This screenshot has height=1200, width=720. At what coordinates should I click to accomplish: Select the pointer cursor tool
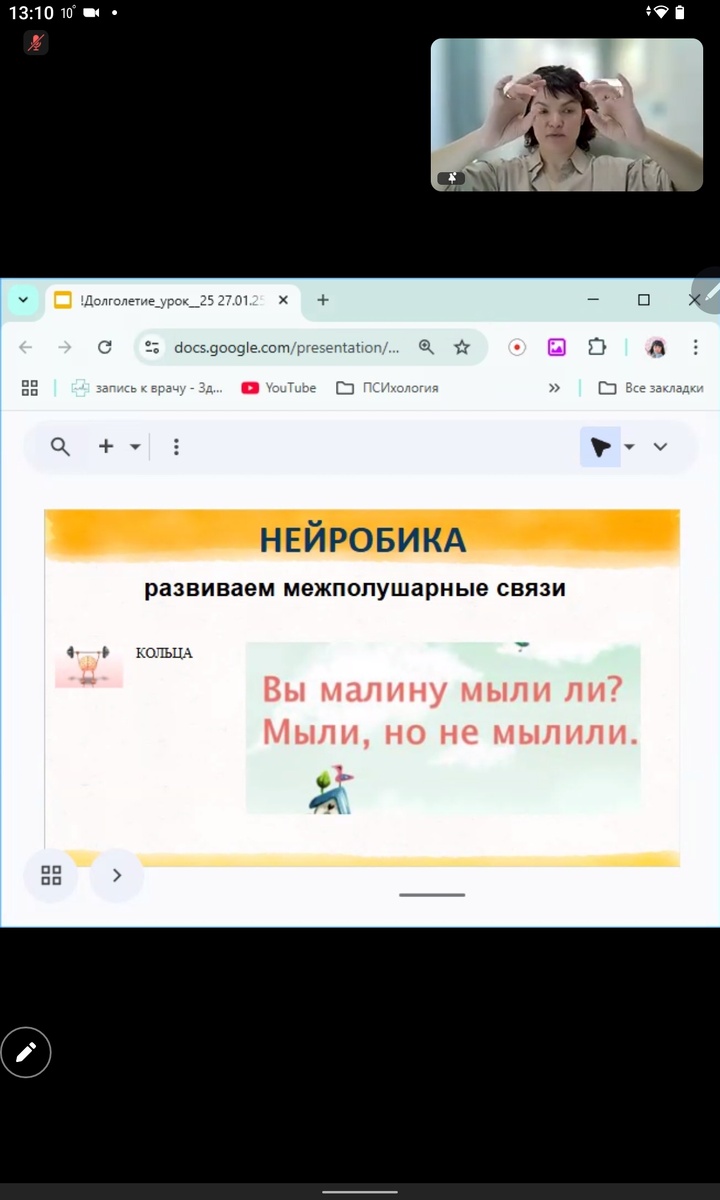click(600, 447)
